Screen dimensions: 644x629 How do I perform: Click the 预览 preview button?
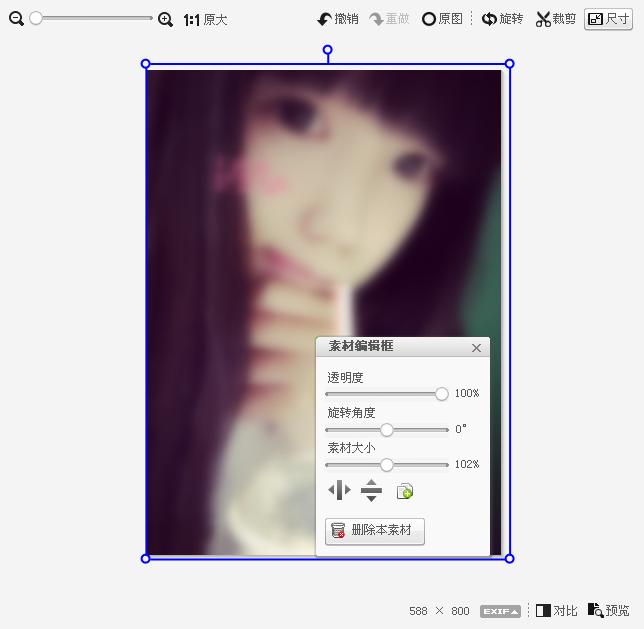pos(609,611)
